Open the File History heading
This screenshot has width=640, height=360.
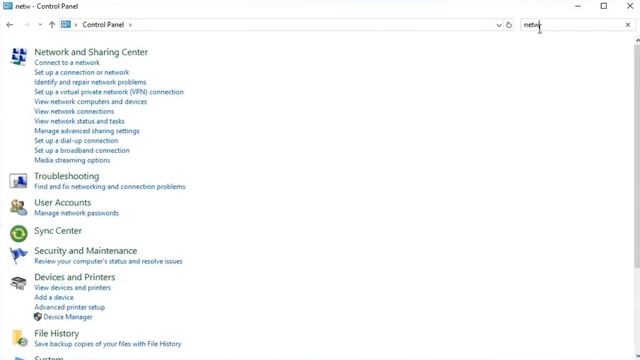coord(57,333)
